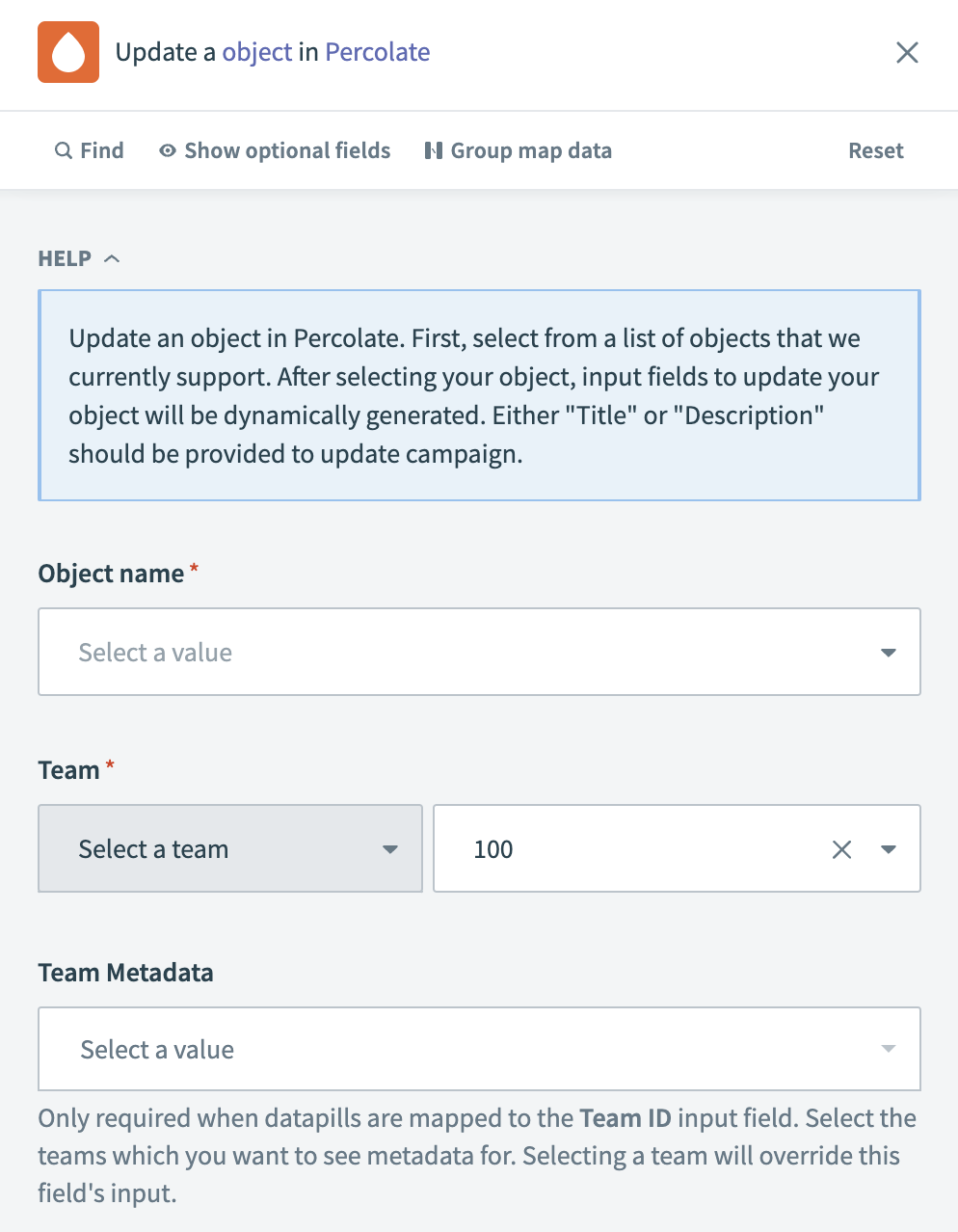Click the eye icon beside Show optional fields

(167, 150)
